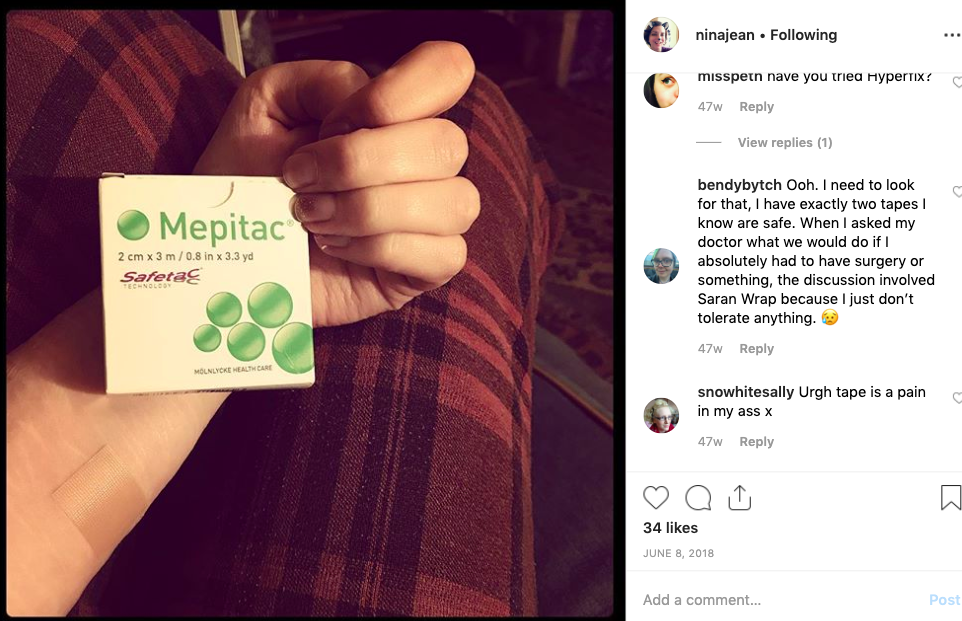Open misspeth's profile avatar
962x621 pixels.
tap(661, 90)
